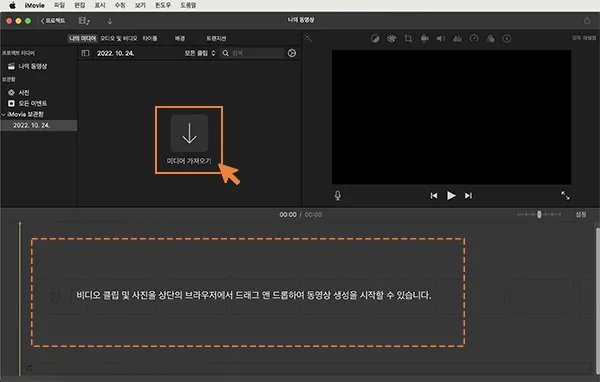The width and height of the screenshot is (600, 382).
Task: Open the iMovie application menu
Action: (34, 5)
